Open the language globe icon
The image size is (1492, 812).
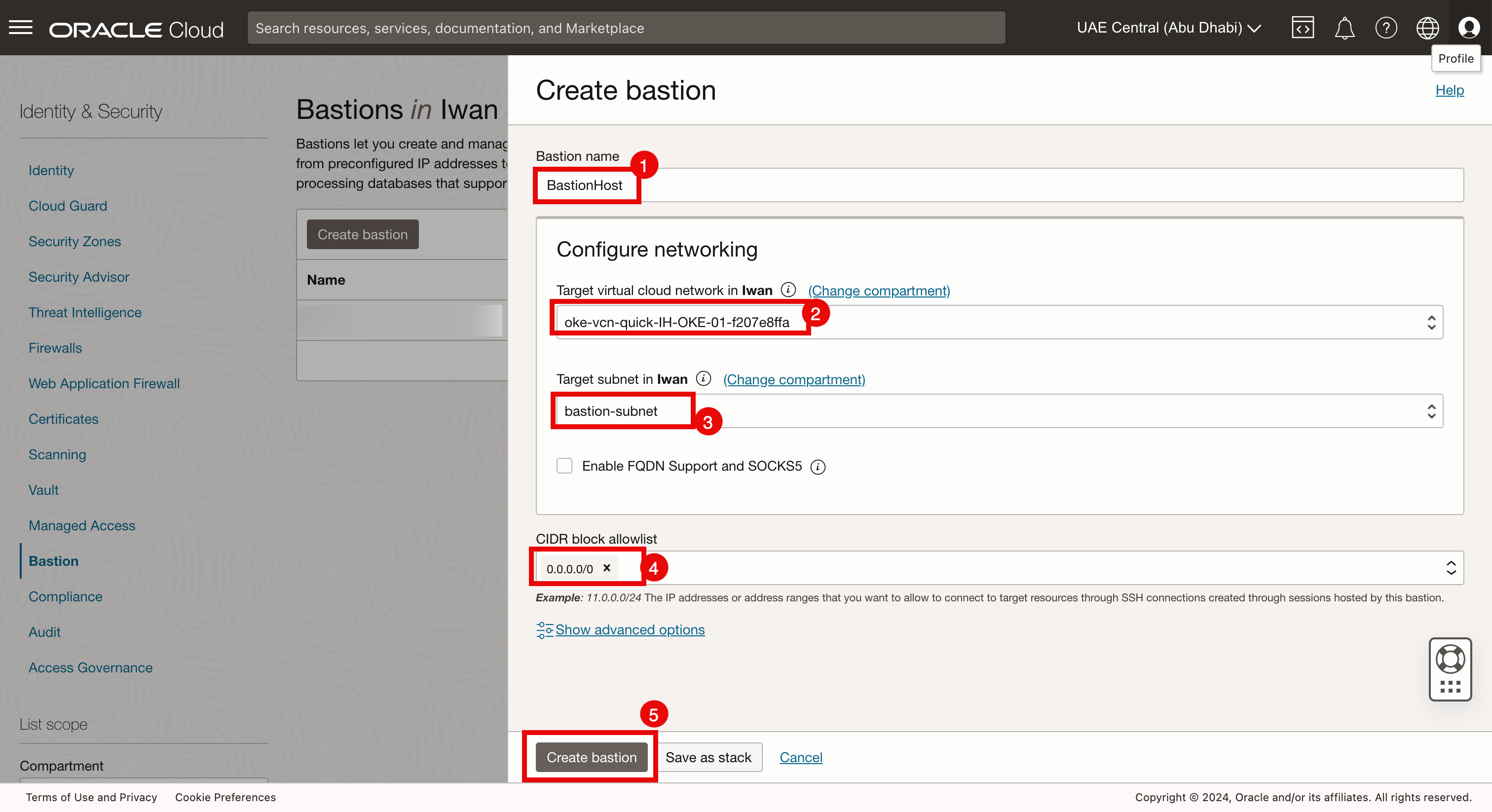pos(1427,28)
